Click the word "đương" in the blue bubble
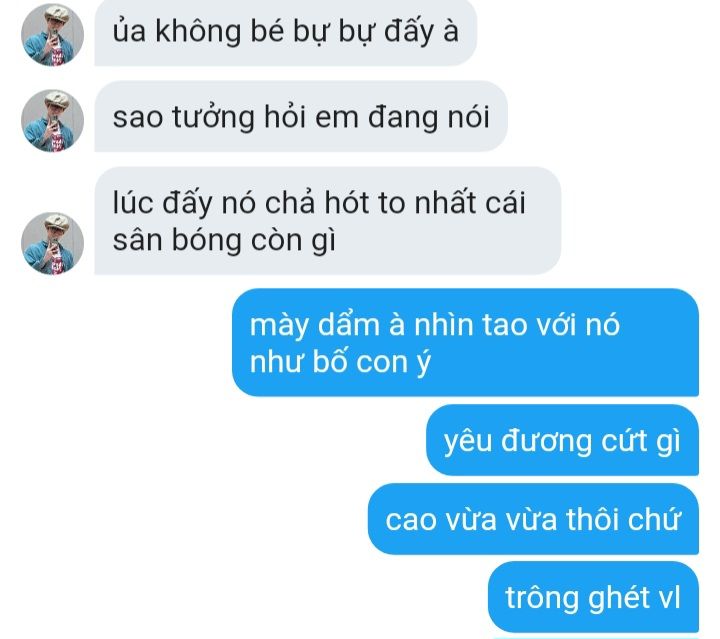The width and height of the screenshot is (720, 639). pyautogui.click(x=546, y=442)
